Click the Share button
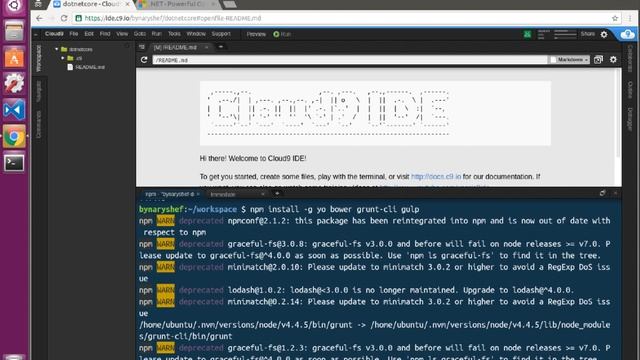 click(x=588, y=34)
